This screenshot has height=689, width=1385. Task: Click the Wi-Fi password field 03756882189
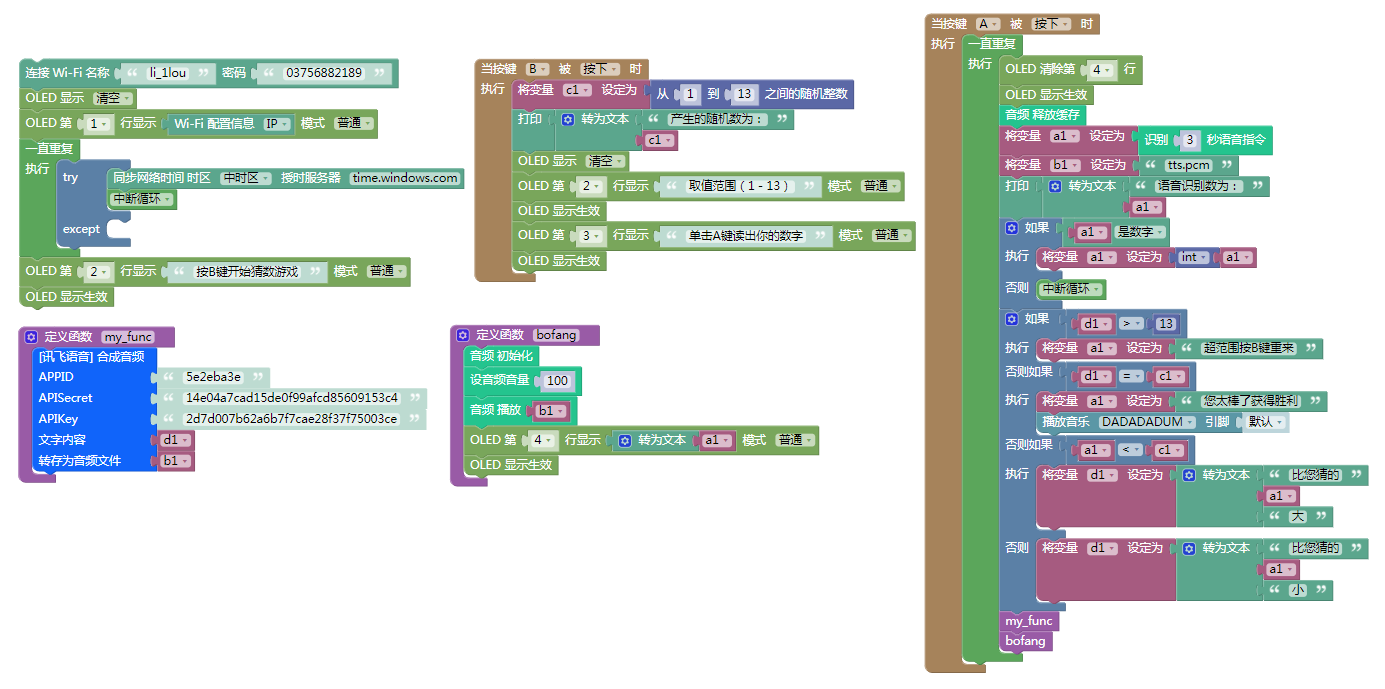324,73
